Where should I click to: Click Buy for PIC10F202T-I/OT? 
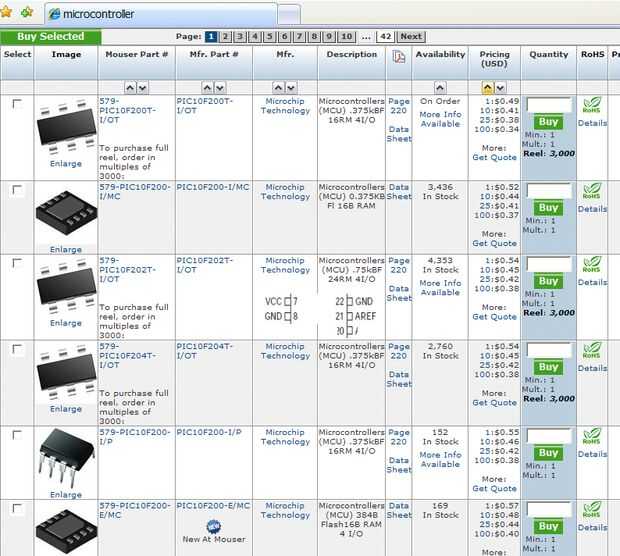tap(548, 281)
